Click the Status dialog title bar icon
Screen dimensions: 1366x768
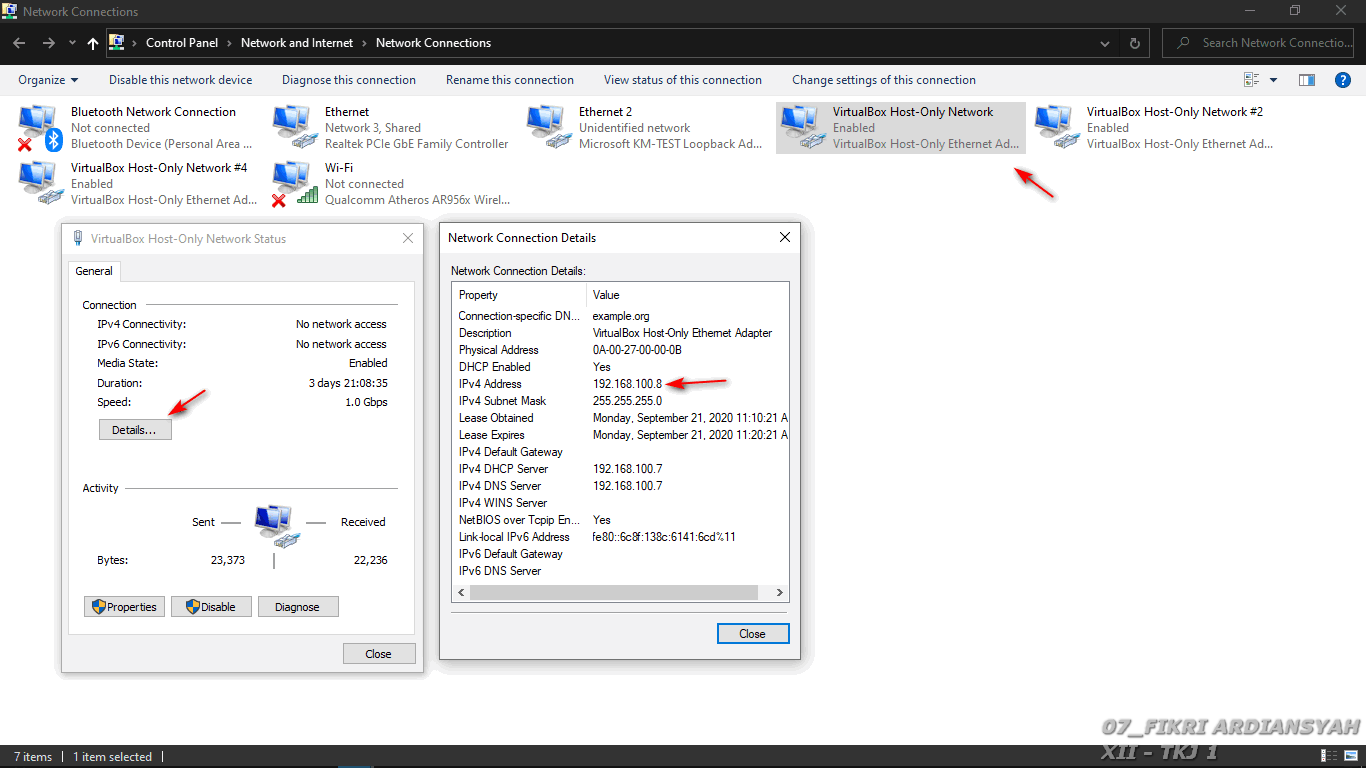[x=78, y=239]
